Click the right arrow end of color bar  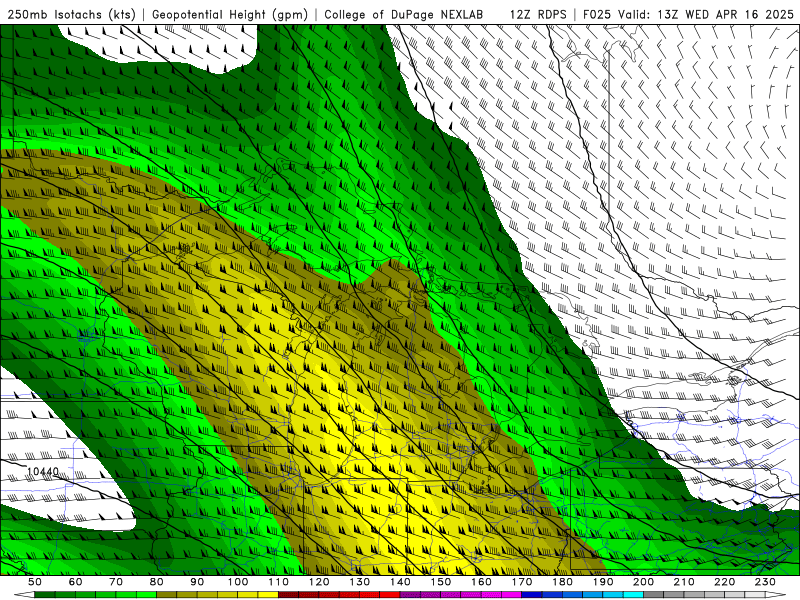(776, 594)
